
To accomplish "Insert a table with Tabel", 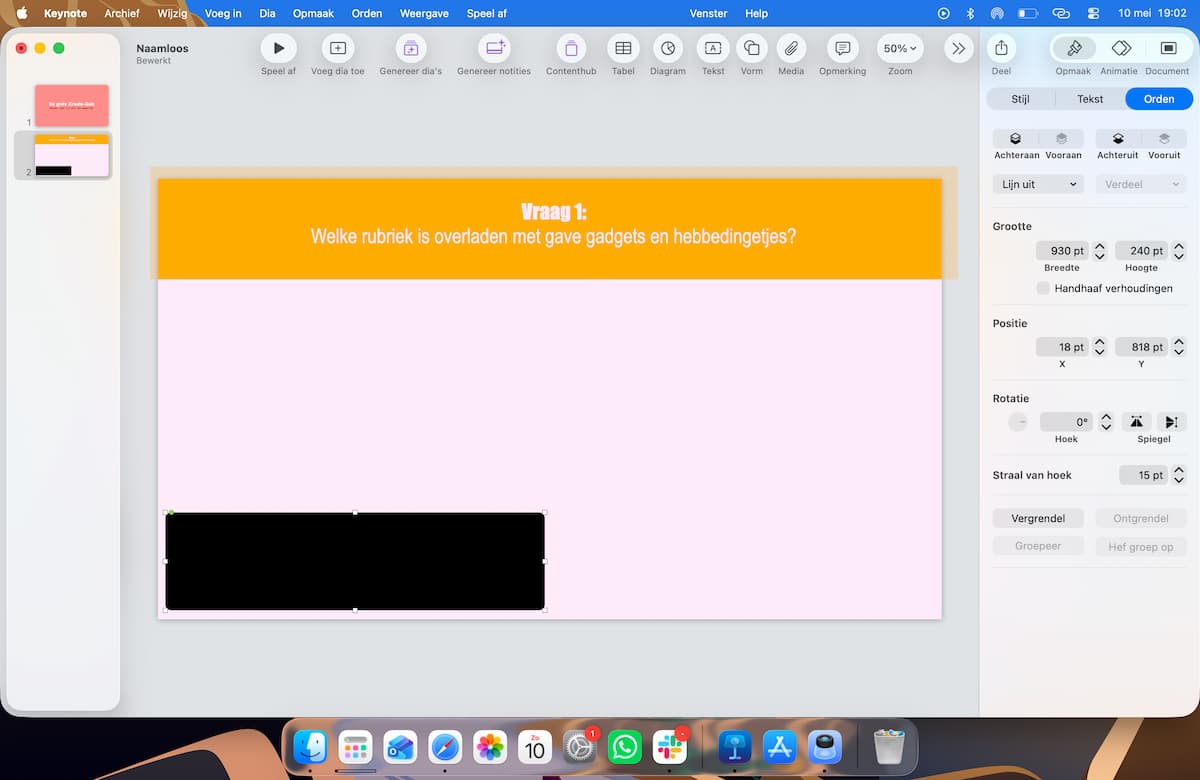I will coord(623,48).
